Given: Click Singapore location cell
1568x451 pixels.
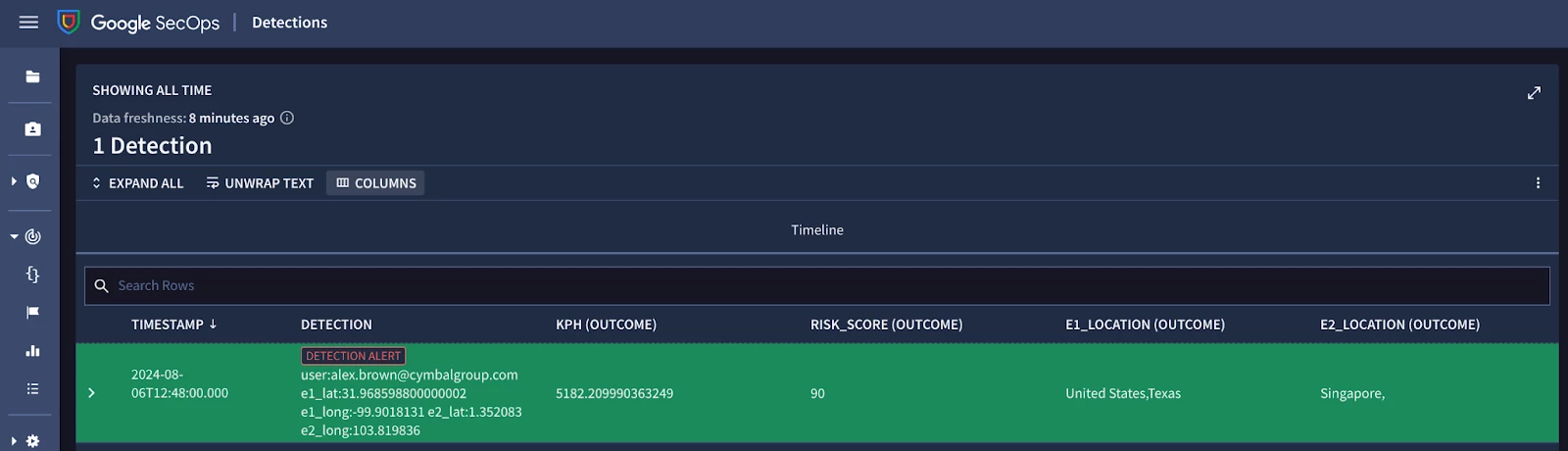Looking at the screenshot, I should point(1352,393).
